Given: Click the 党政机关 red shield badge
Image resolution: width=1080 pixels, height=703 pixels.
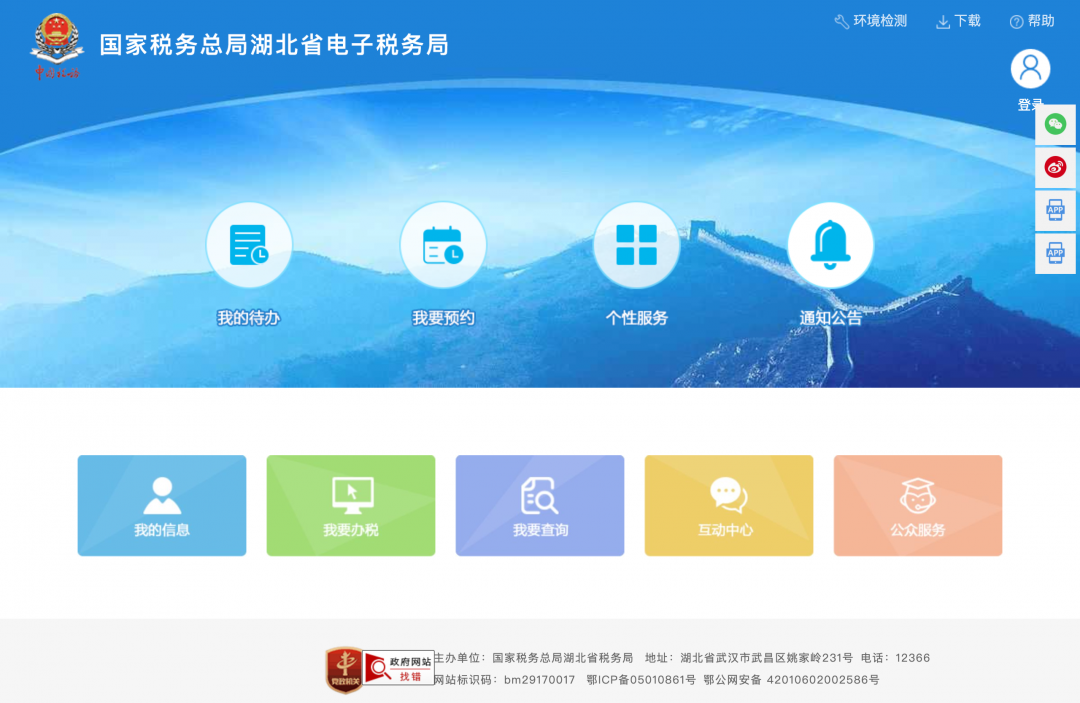Looking at the screenshot, I should [x=344, y=669].
